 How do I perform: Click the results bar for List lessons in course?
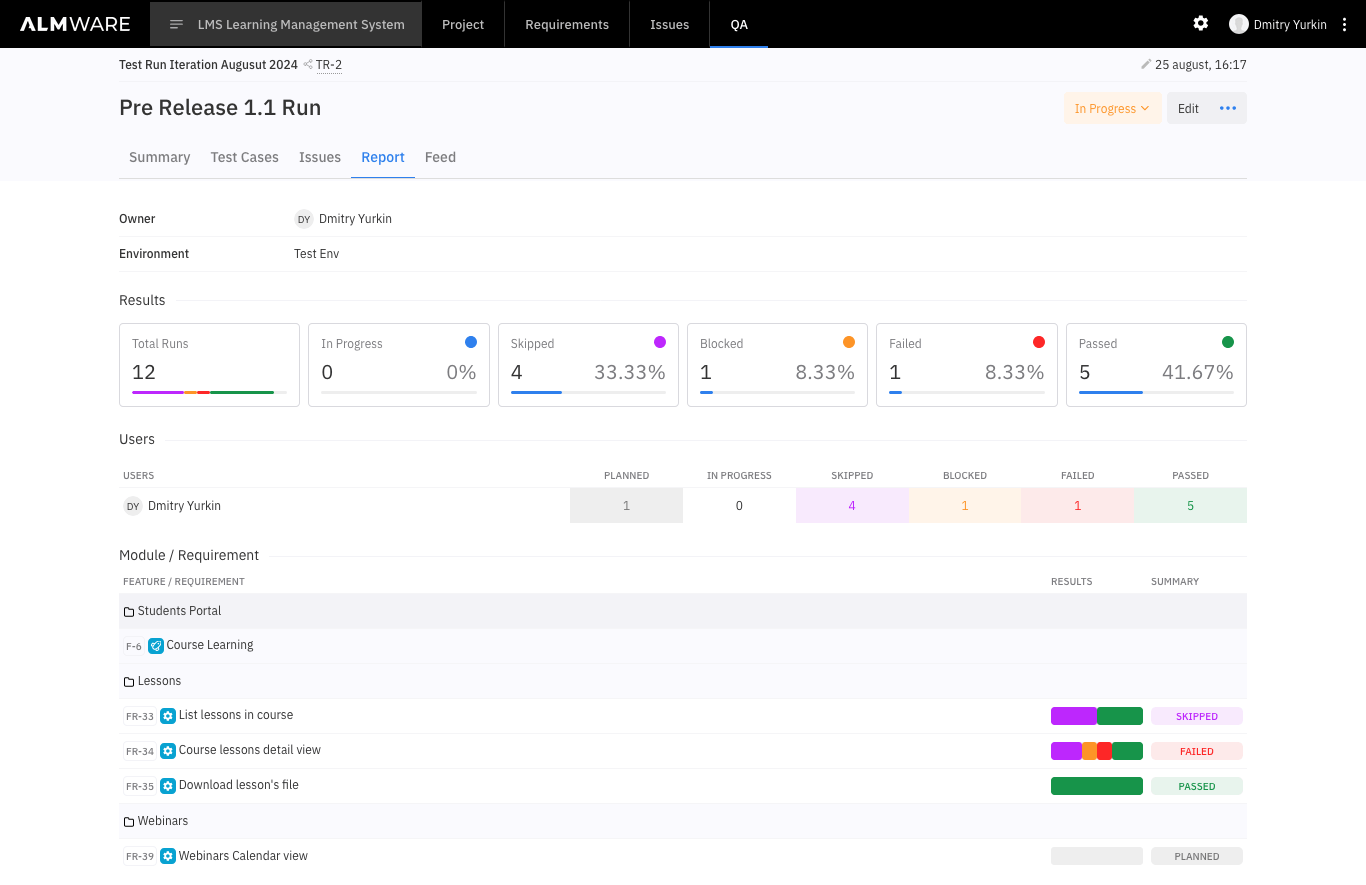click(x=1097, y=716)
